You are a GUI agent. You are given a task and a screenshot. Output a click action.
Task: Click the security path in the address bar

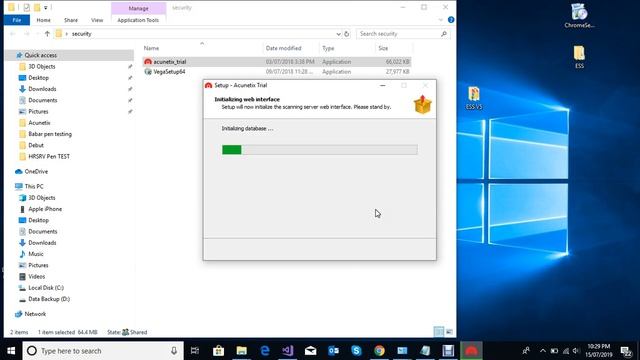(82, 34)
